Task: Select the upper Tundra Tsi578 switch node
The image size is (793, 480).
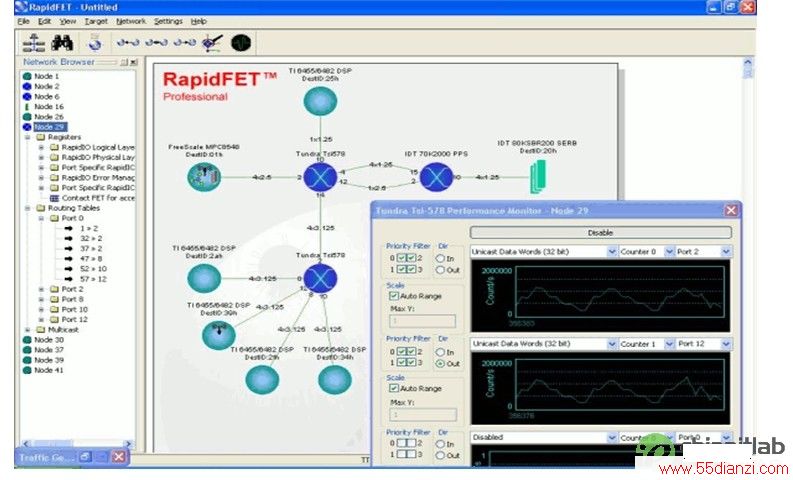Action: pyautogui.click(x=320, y=178)
